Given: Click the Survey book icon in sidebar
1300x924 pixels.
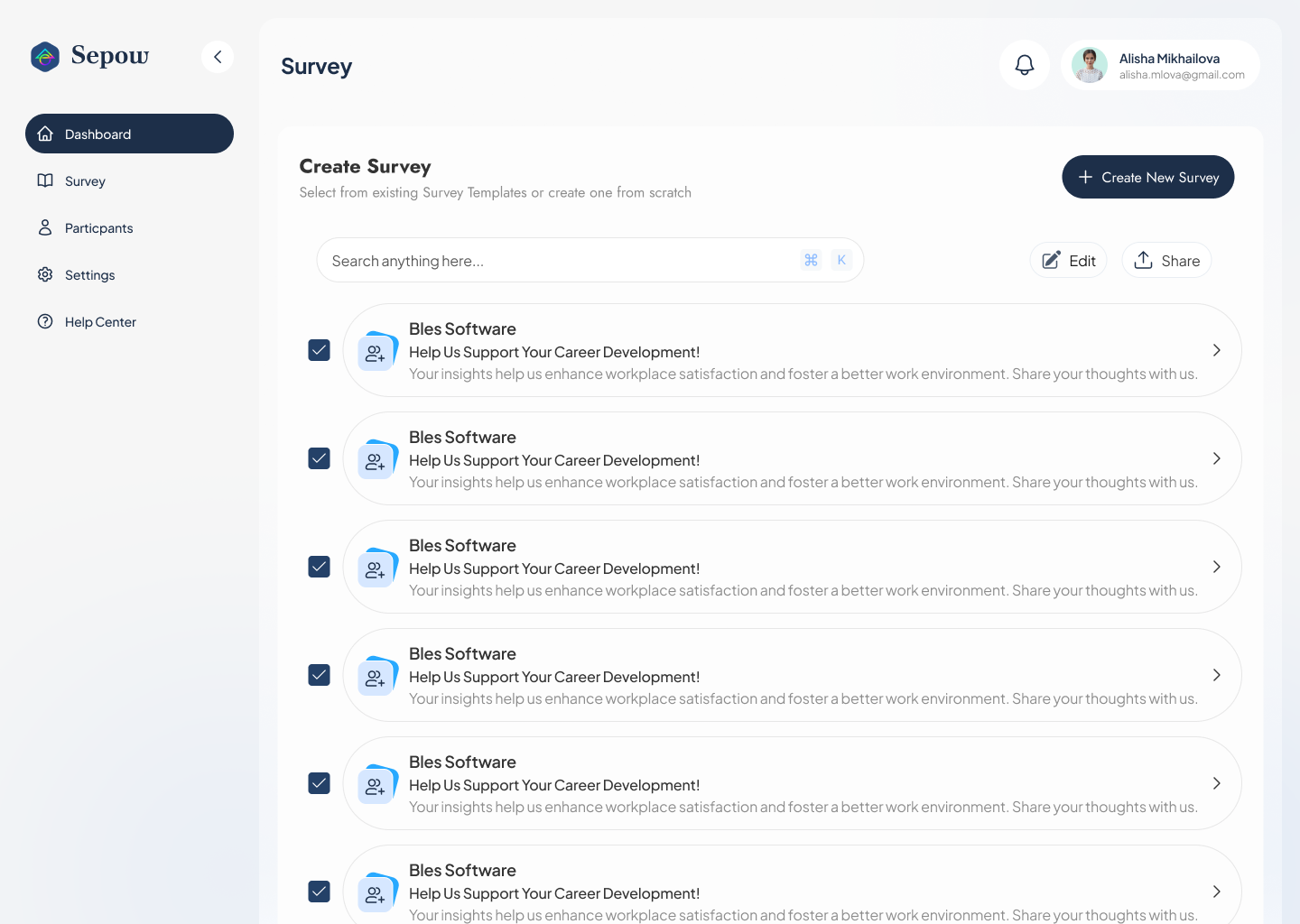Looking at the screenshot, I should [45, 180].
